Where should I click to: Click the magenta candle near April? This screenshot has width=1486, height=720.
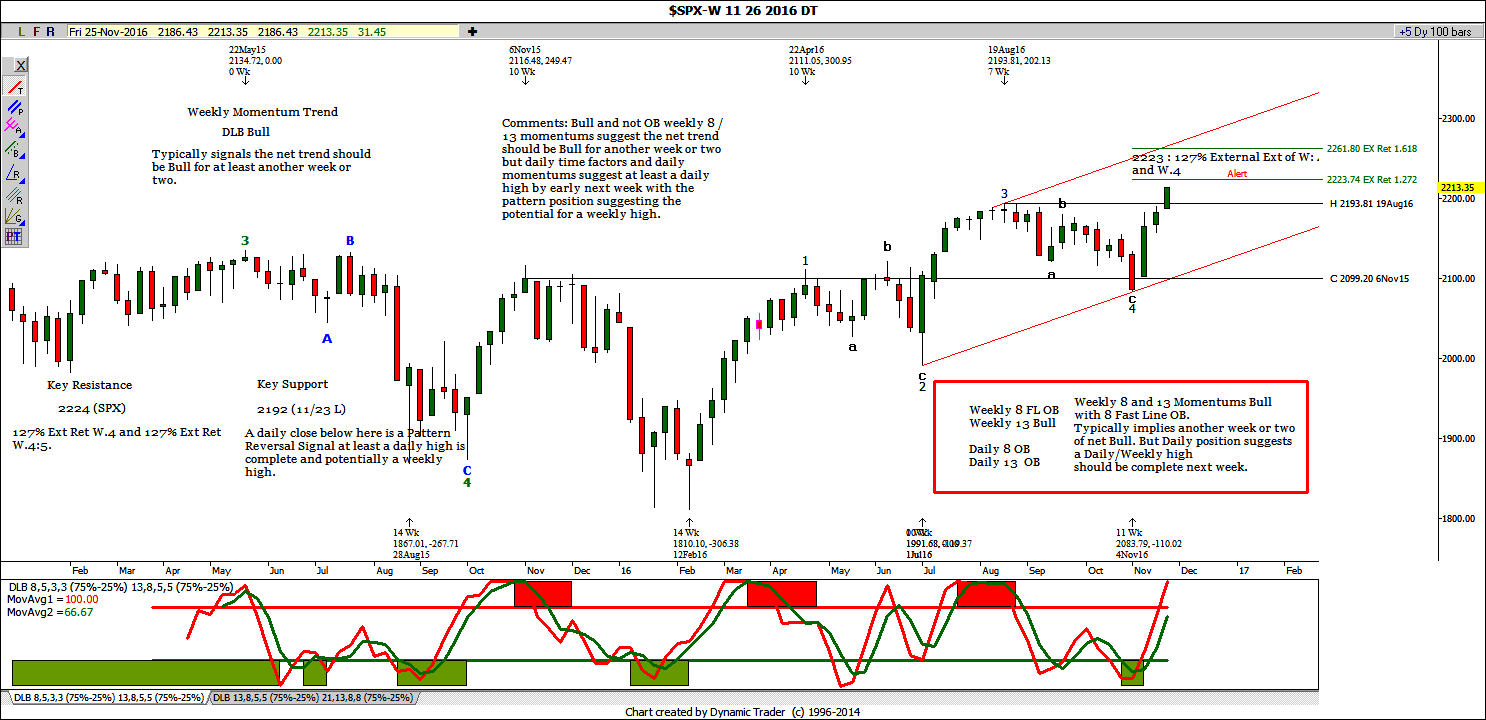759,324
